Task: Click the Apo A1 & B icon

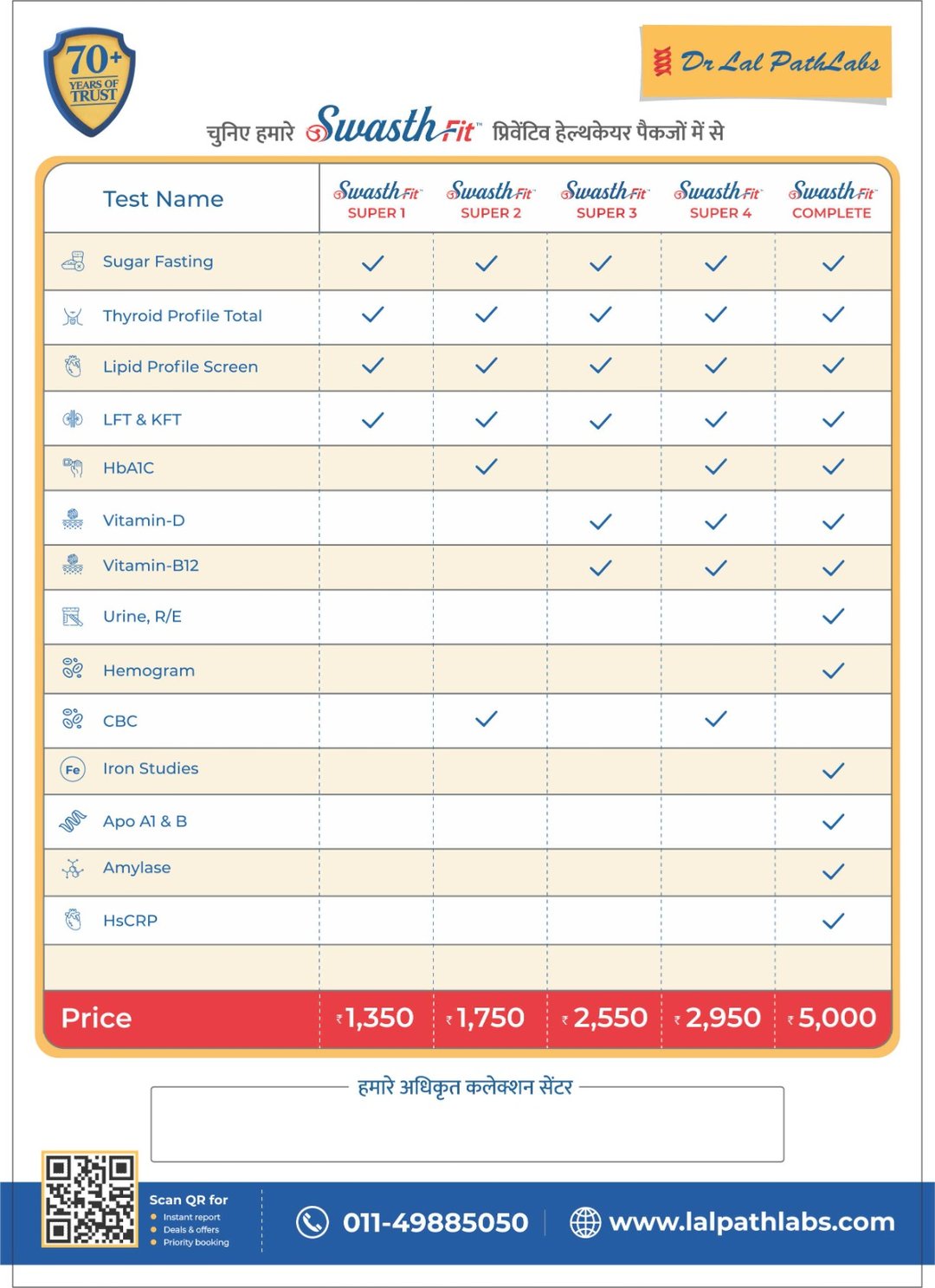Action: (x=73, y=820)
